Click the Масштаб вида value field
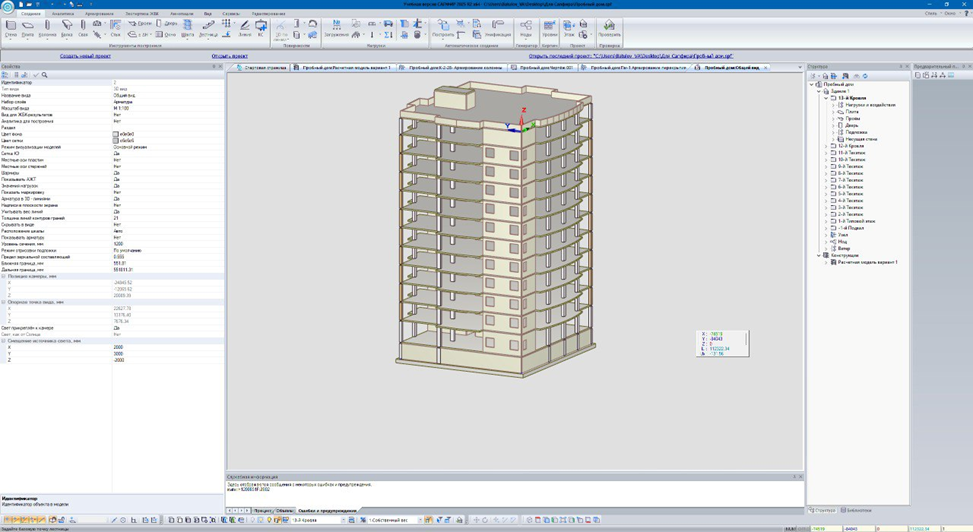 168,108
